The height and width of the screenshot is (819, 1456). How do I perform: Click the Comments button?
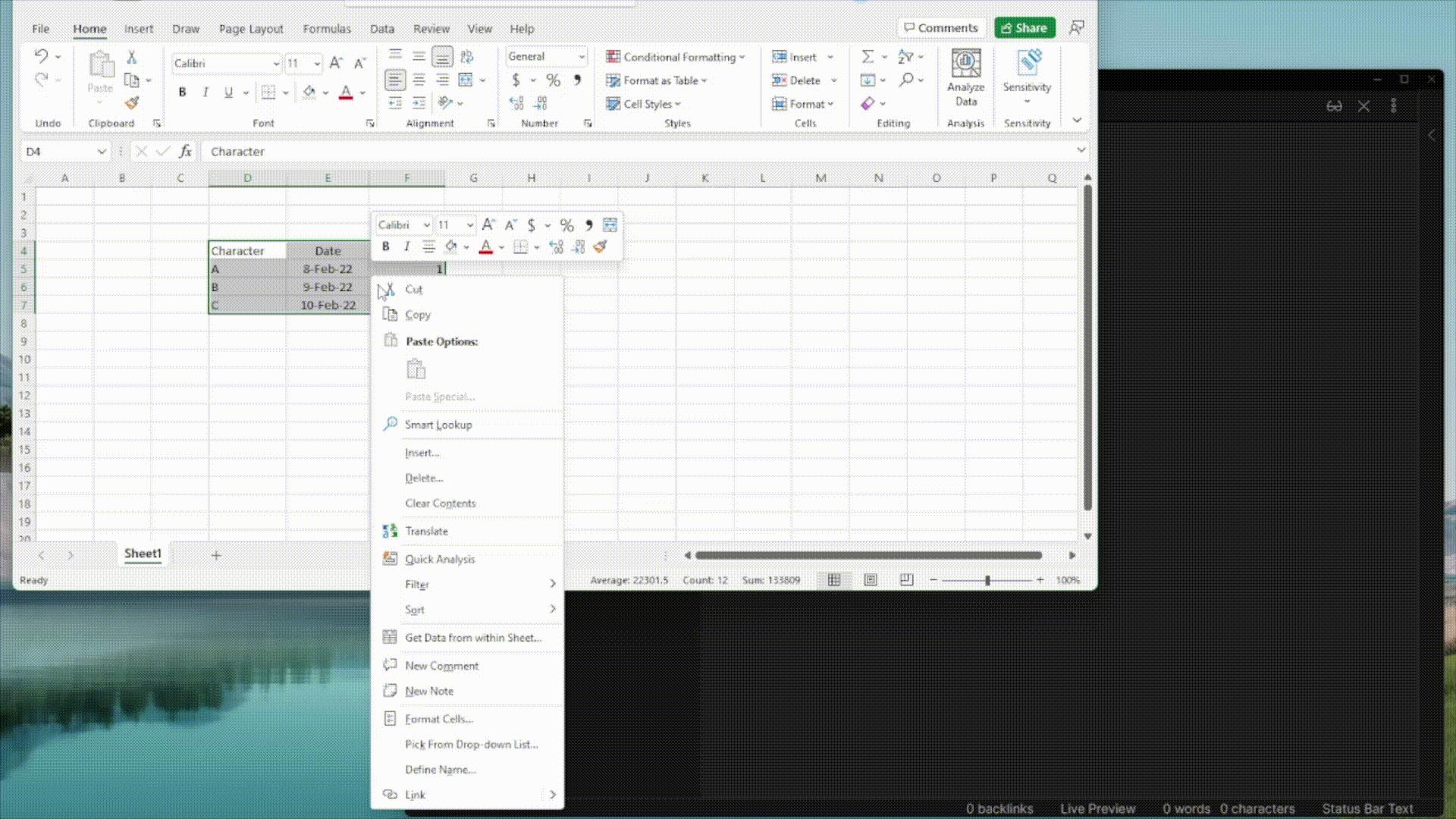pyautogui.click(x=941, y=28)
